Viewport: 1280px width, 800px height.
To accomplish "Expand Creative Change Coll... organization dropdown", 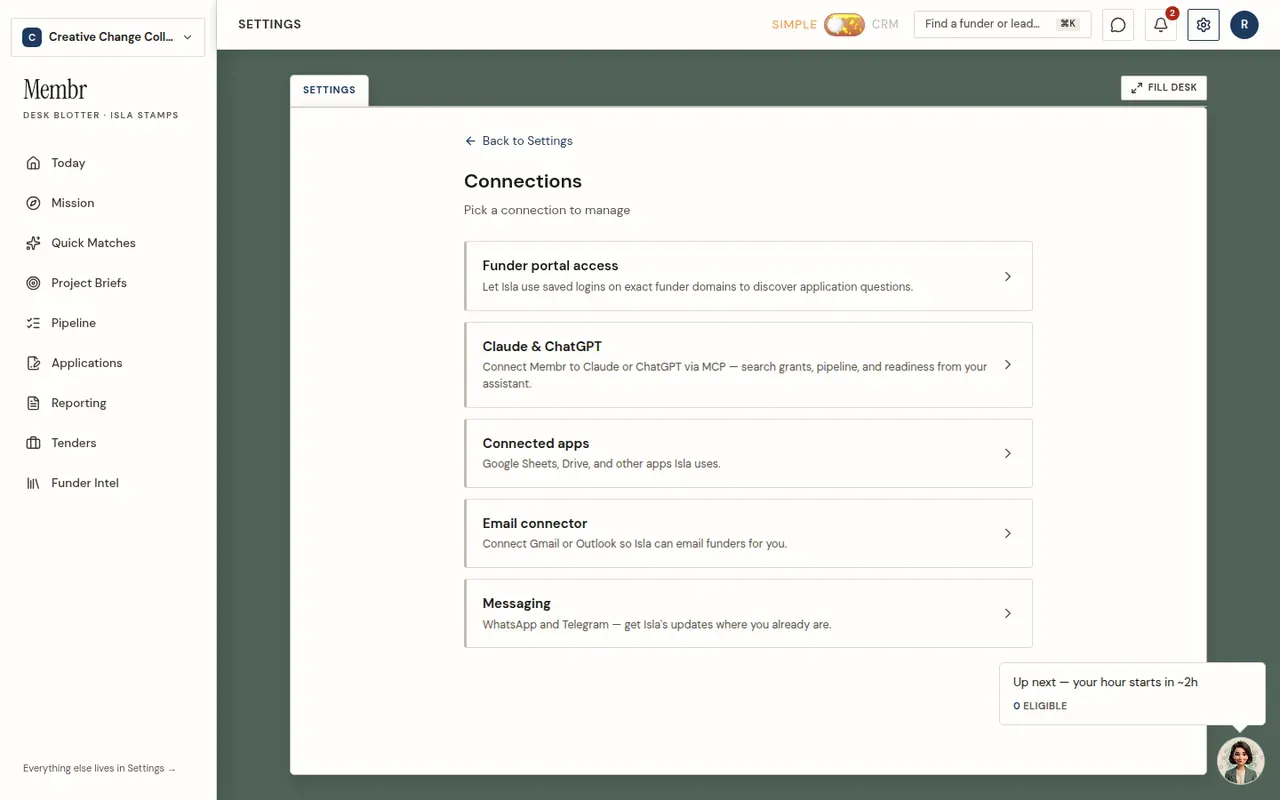I will [x=108, y=37].
